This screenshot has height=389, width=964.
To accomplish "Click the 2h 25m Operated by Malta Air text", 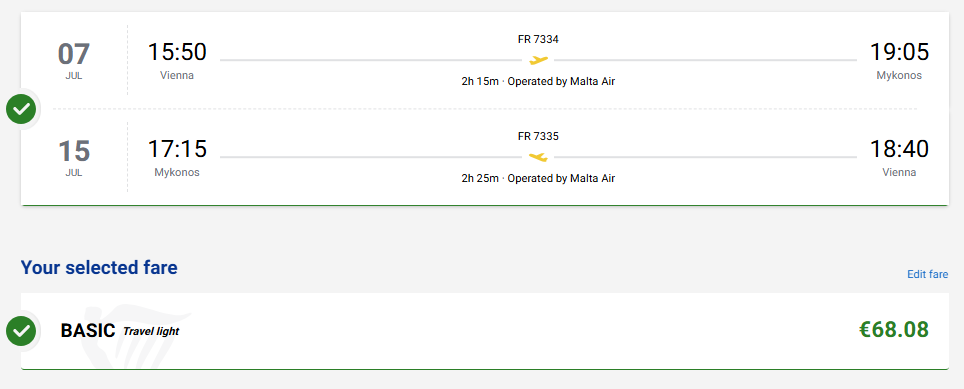I will [x=538, y=178].
